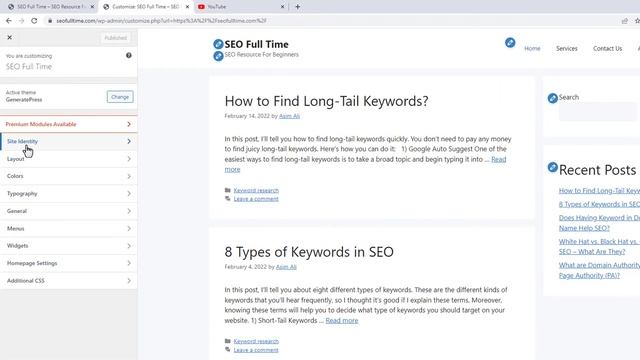640x360 pixels.
Task: Click the browser forward arrow
Action: pos(21,20)
